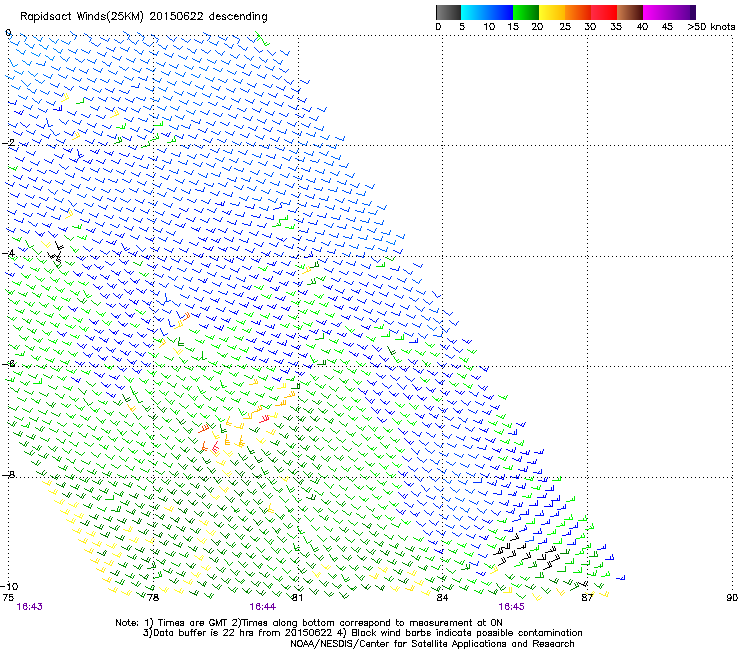Viewport: 740px width, 650px height.
Task: Select the '10' label under the color scale
Action: 489,27
